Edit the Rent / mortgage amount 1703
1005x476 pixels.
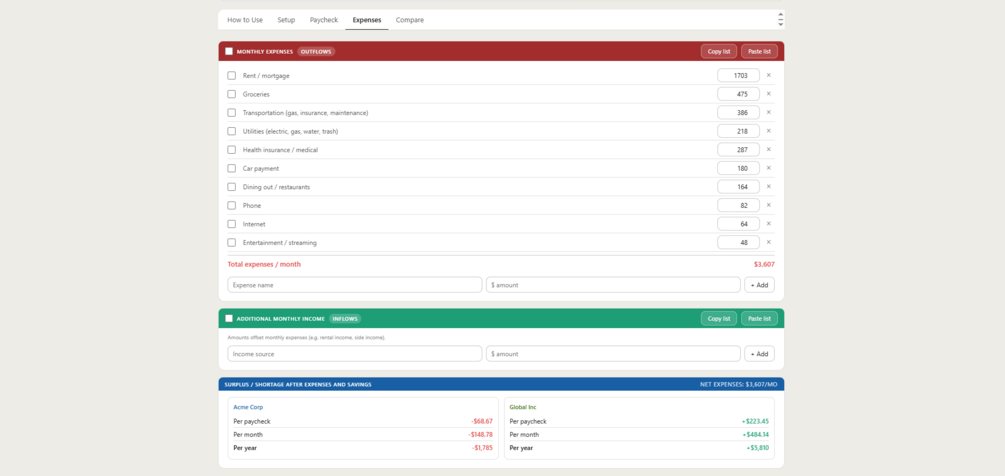738,76
